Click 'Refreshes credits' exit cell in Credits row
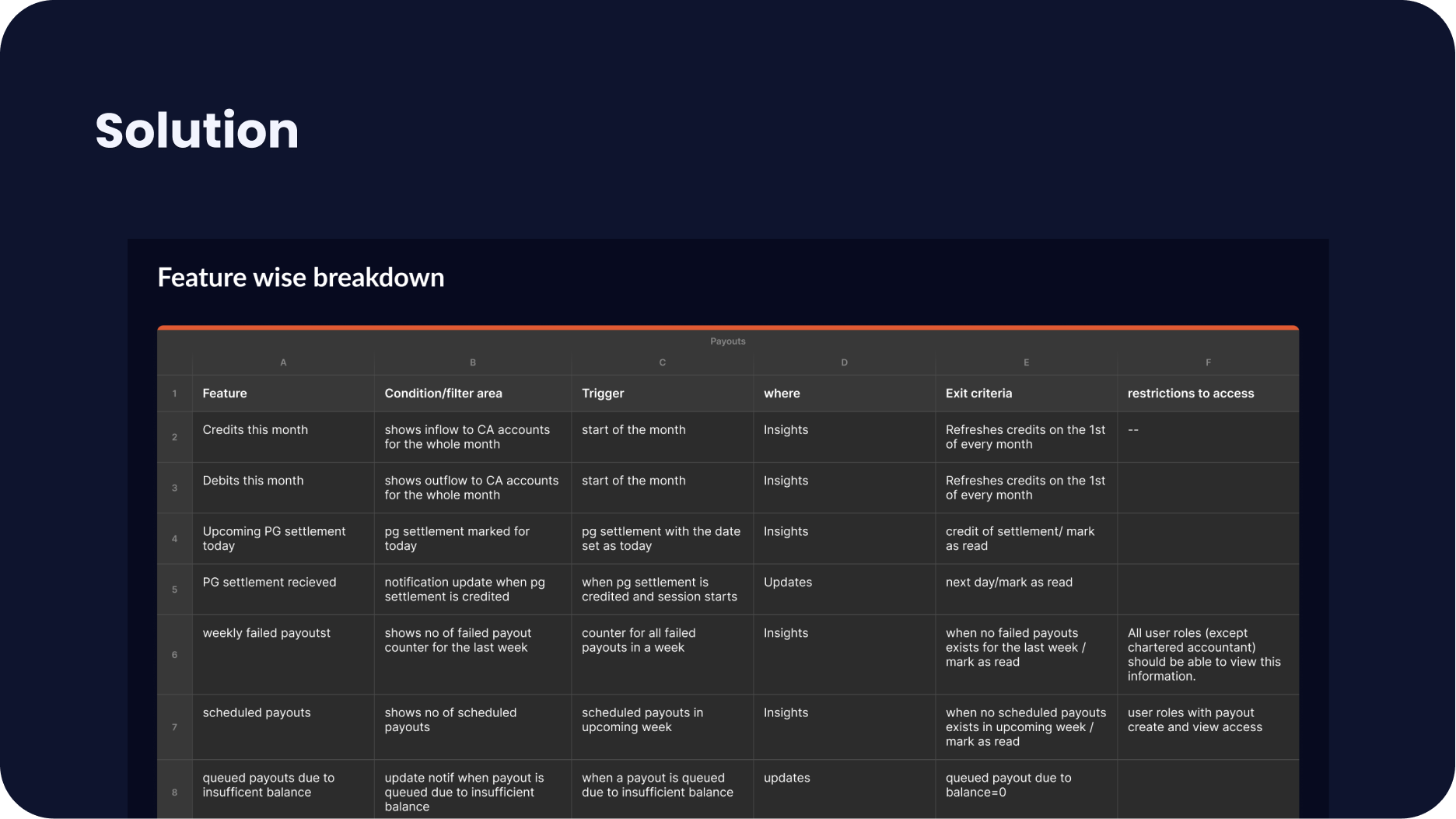This screenshot has width=1456, height=819. pos(1026,437)
